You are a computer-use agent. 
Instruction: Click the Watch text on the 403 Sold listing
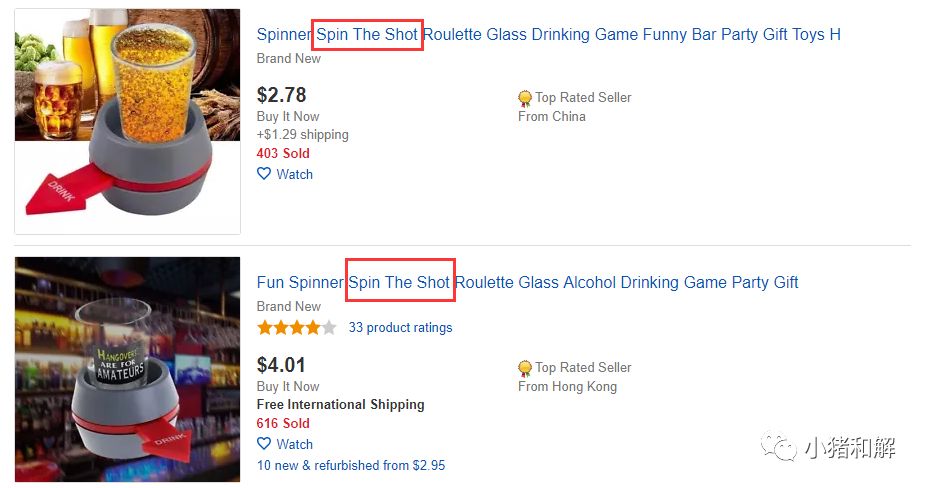click(294, 174)
